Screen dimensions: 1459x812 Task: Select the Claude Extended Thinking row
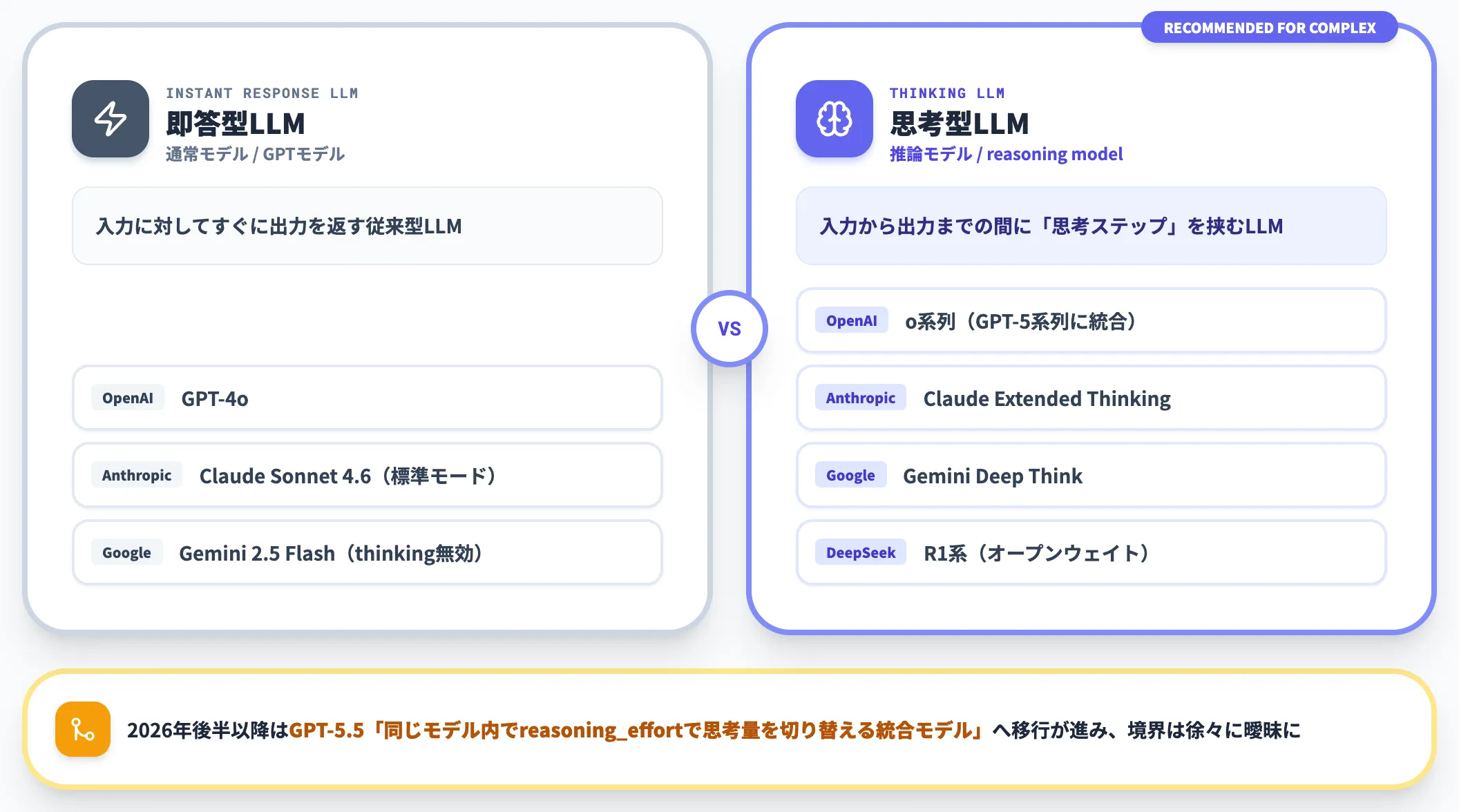(x=1091, y=398)
